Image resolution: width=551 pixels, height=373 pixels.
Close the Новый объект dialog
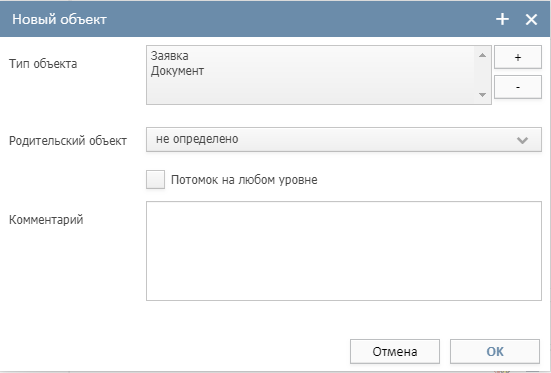pyautogui.click(x=531, y=19)
